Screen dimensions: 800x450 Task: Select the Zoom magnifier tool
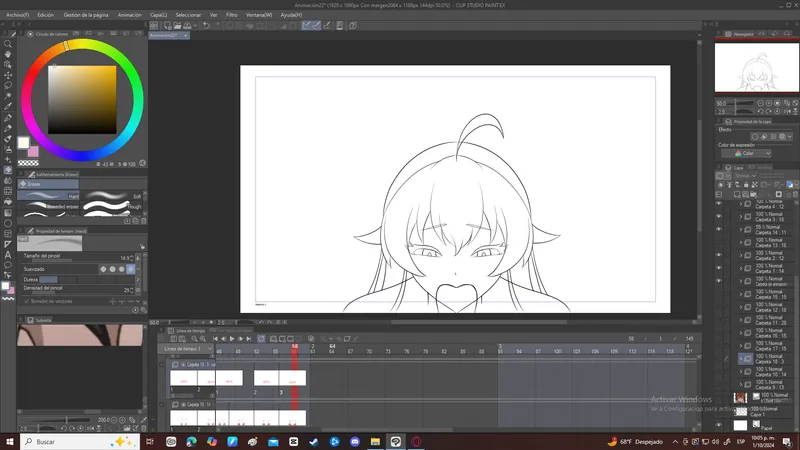click(8, 44)
